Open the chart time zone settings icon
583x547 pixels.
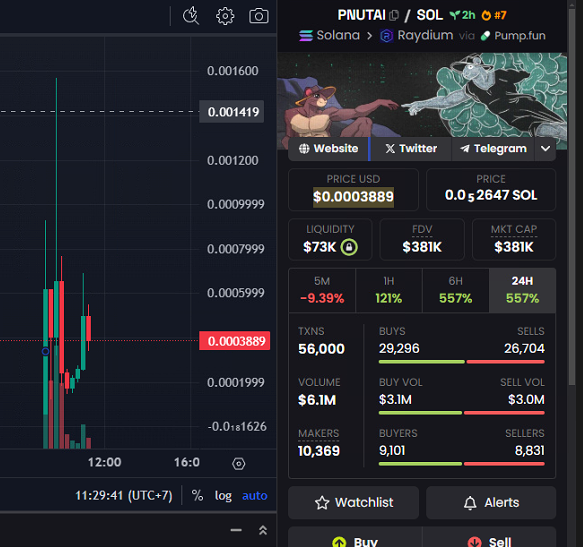pos(238,464)
